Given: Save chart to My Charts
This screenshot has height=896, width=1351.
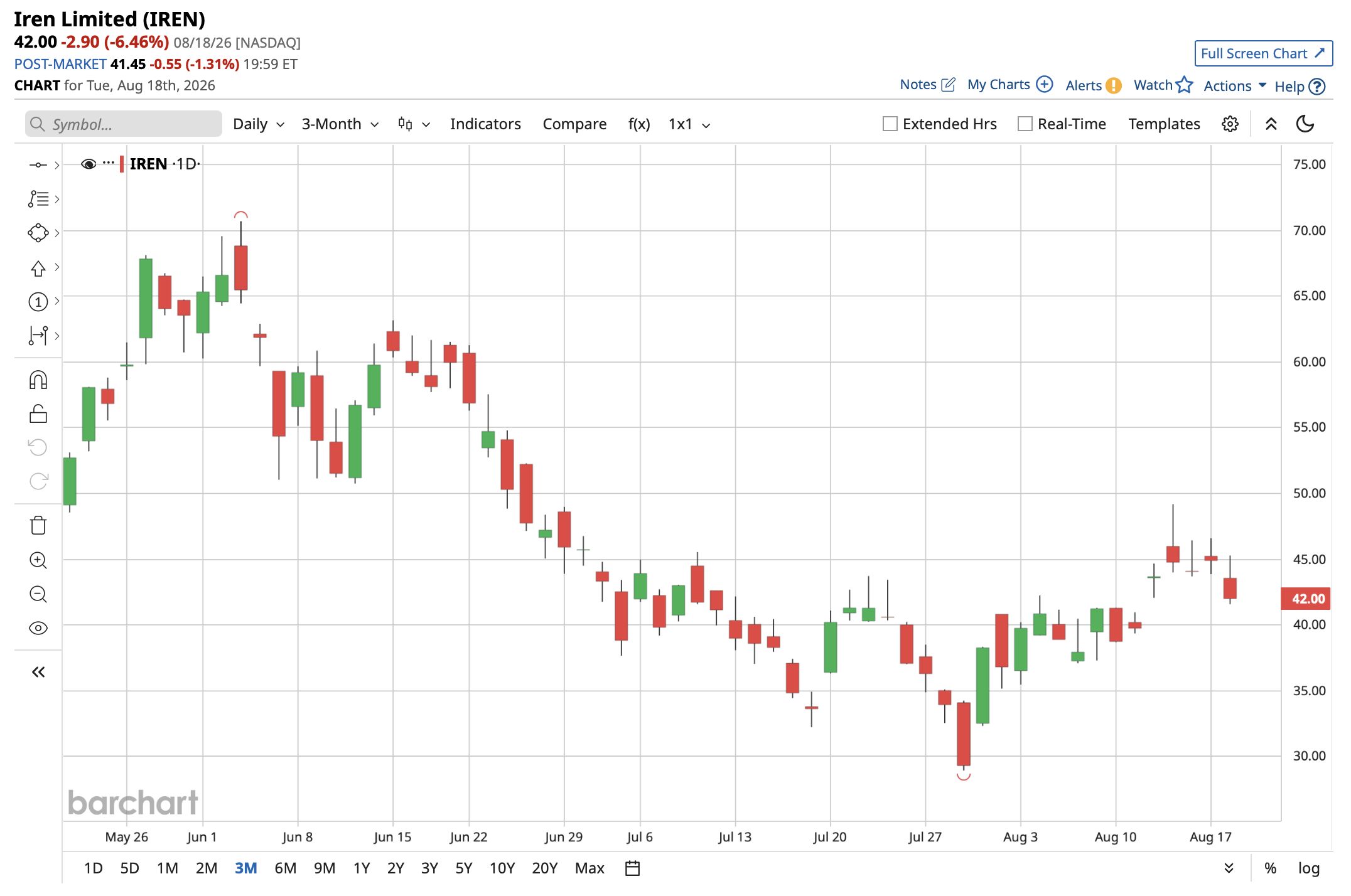Looking at the screenshot, I should 1009,85.
